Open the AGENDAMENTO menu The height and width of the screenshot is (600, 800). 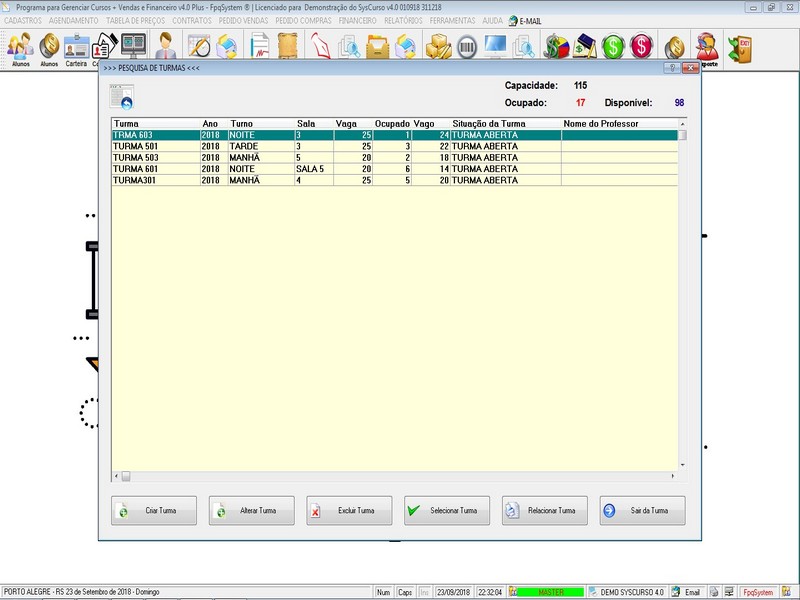tap(73, 21)
